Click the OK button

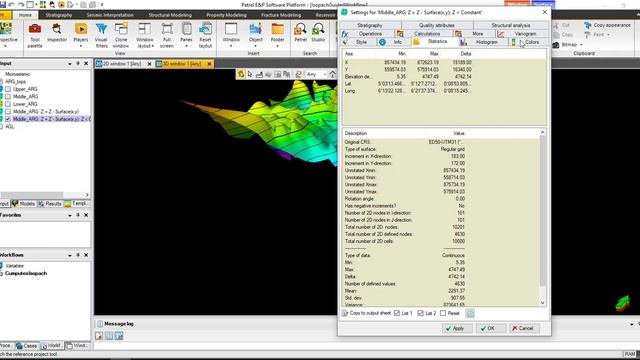pyautogui.click(x=491, y=328)
